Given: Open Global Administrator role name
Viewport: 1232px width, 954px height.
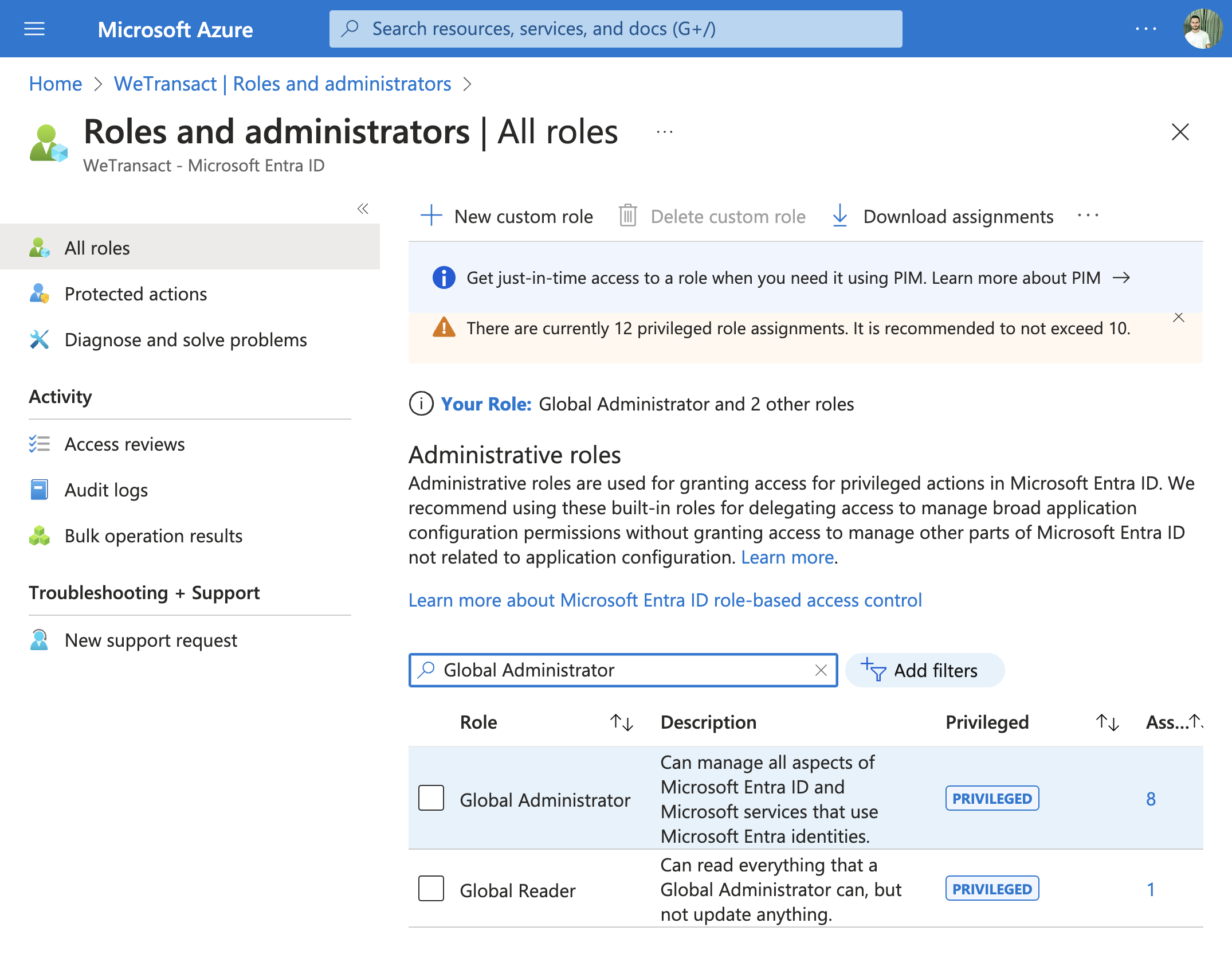Looking at the screenshot, I should click(x=544, y=800).
